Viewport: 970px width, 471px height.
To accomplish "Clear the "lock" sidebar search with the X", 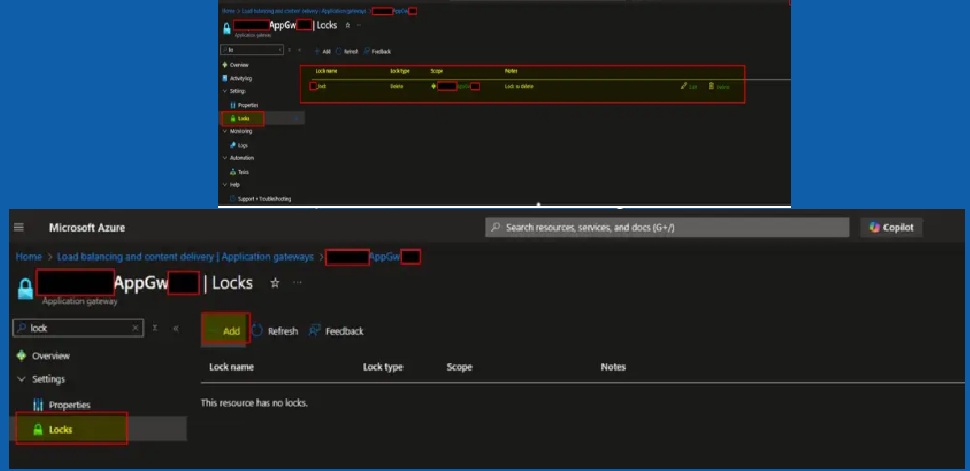I will [135, 328].
